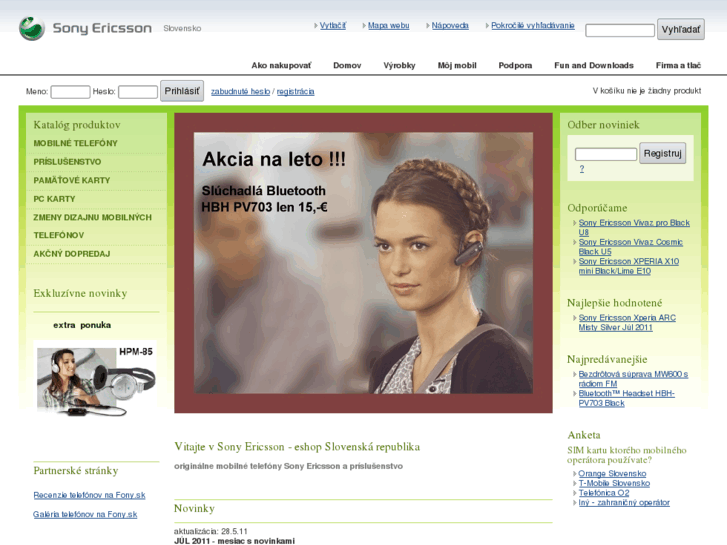This screenshot has width=727, height=545.
Task: Open Bezdrôtová súprava MW600 link
Action: 633,379
